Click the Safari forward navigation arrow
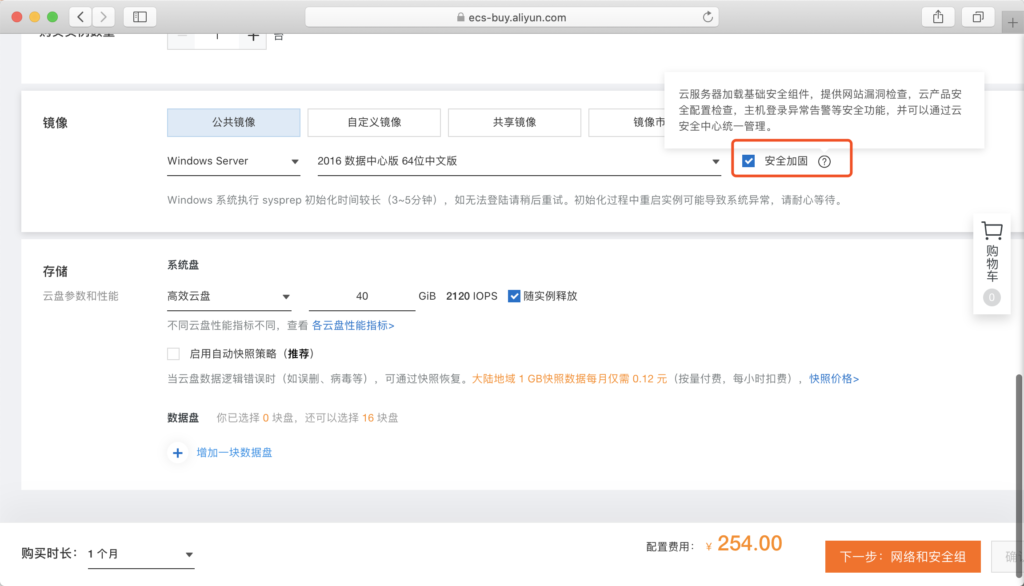 click(x=104, y=17)
